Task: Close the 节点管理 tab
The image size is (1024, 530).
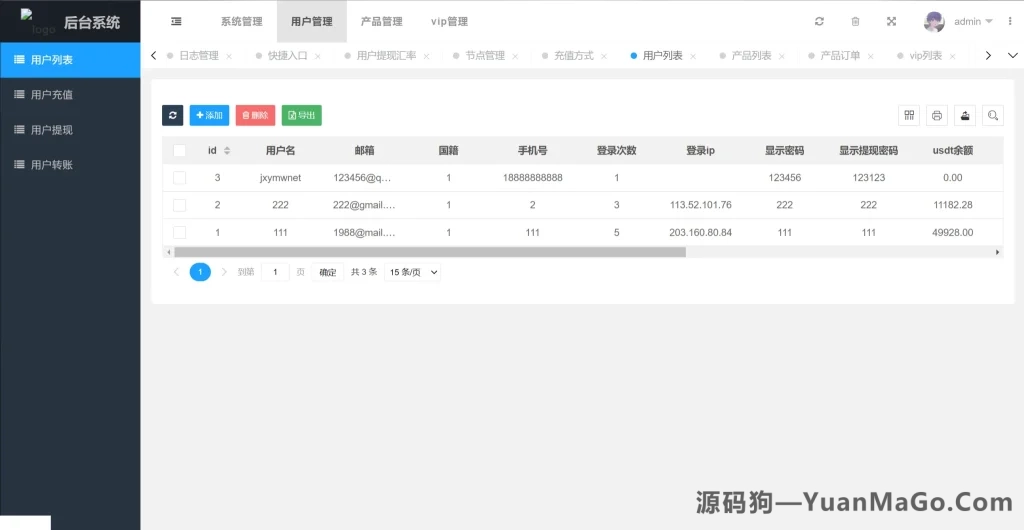Action: point(515,57)
